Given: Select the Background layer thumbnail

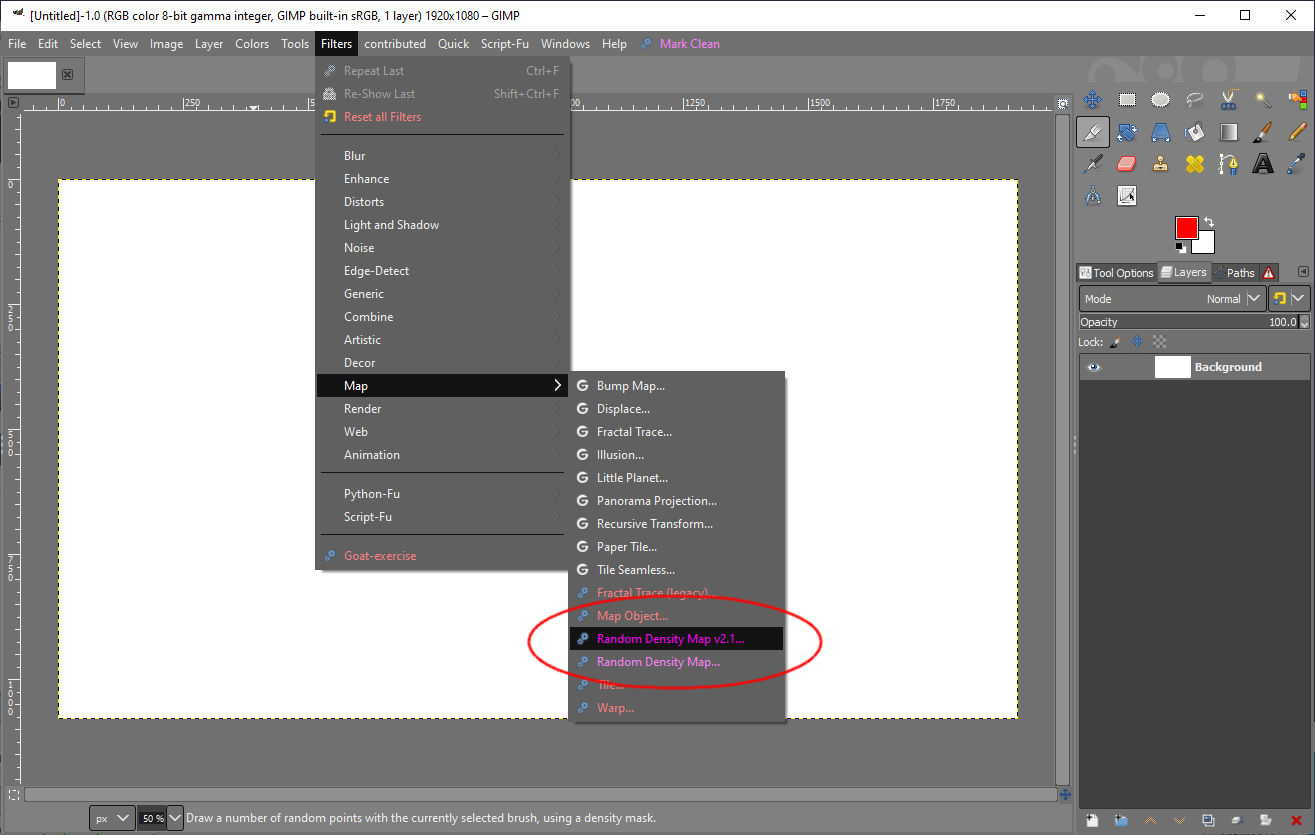Looking at the screenshot, I should click(1173, 367).
